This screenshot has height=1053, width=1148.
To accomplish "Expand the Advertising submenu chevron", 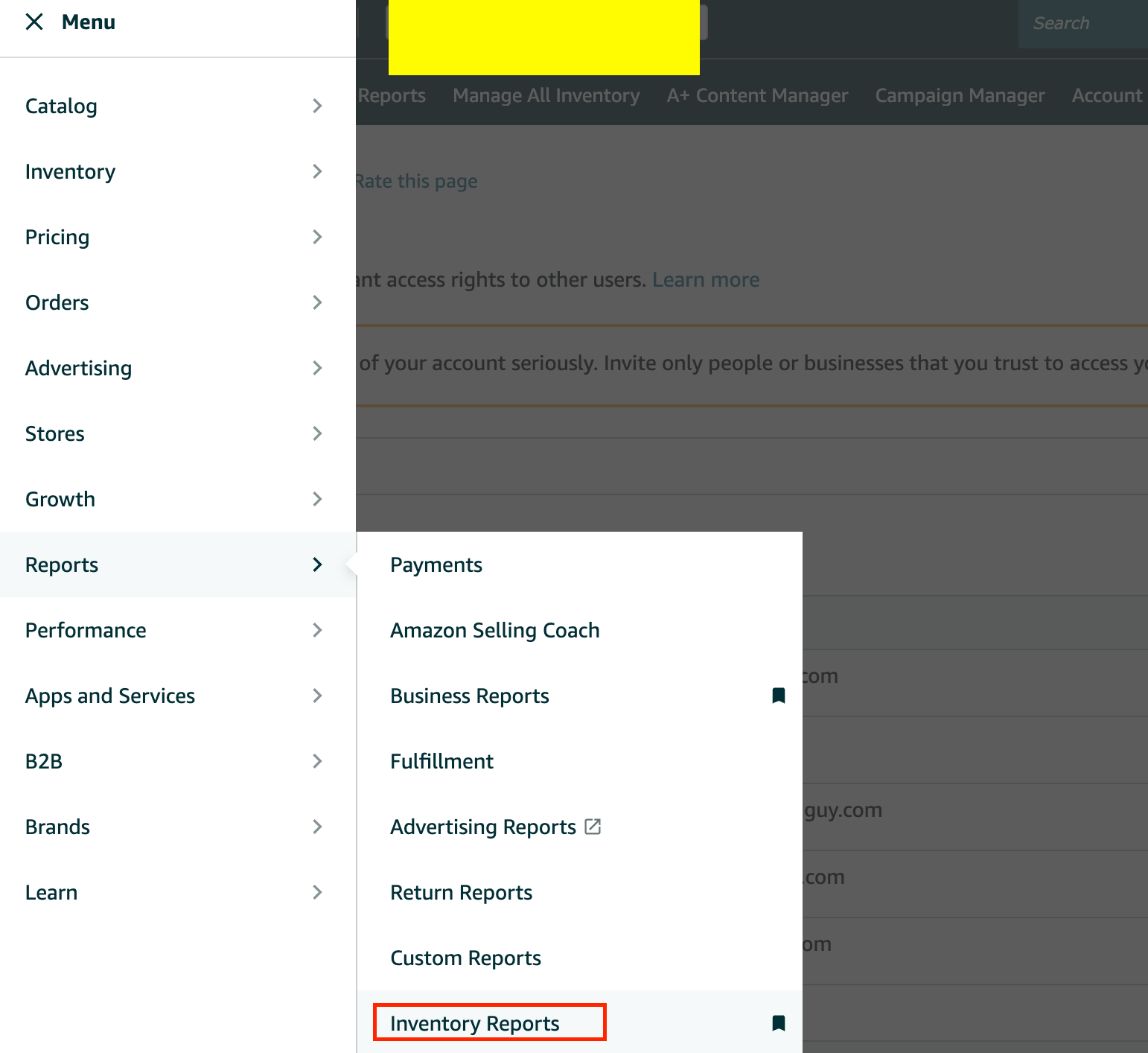I will [x=317, y=368].
